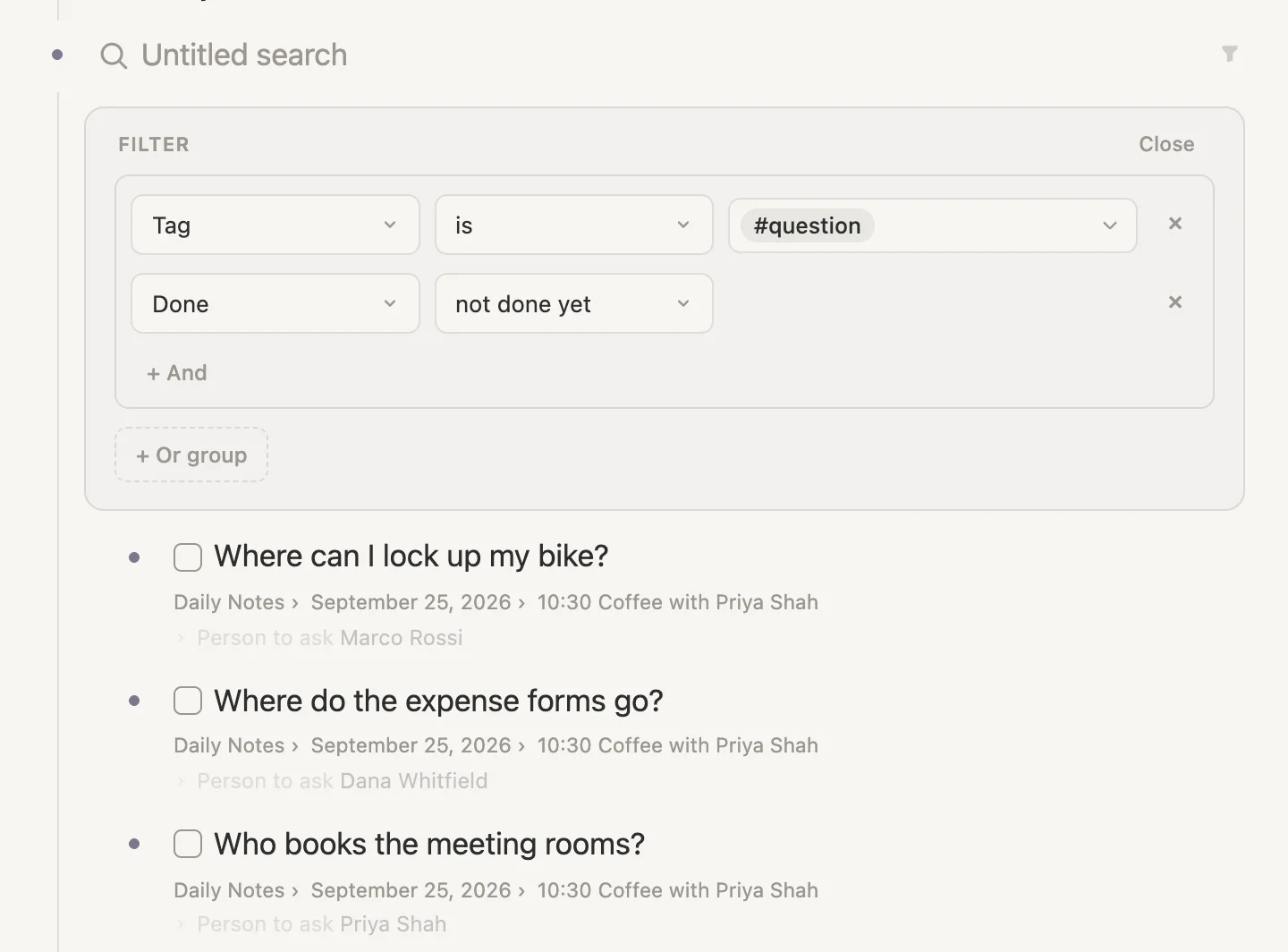Screen dimensions: 1288x952
Task: Check off 'Where can I lock up my bike?'
Action: [x=188, y=557]
